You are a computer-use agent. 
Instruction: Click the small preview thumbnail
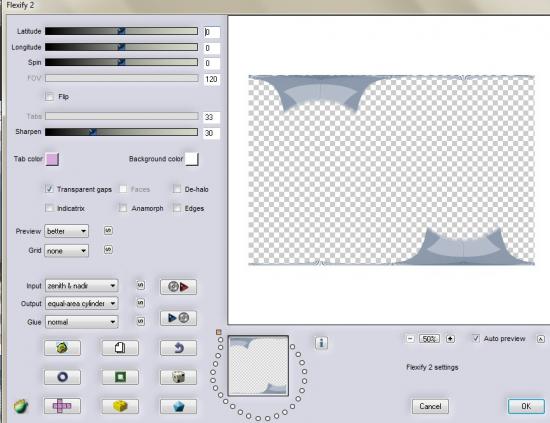(x=259, y=366)
